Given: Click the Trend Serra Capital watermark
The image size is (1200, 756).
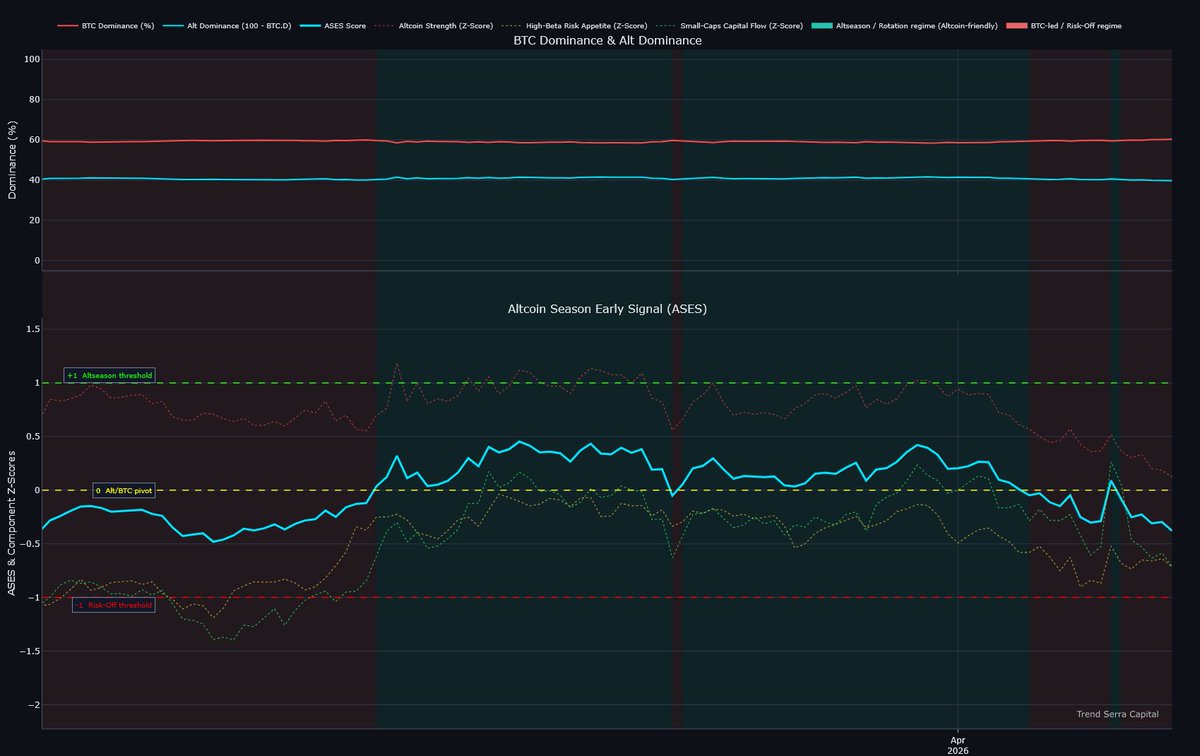Looking at the screenshot, I should 1117,714.
